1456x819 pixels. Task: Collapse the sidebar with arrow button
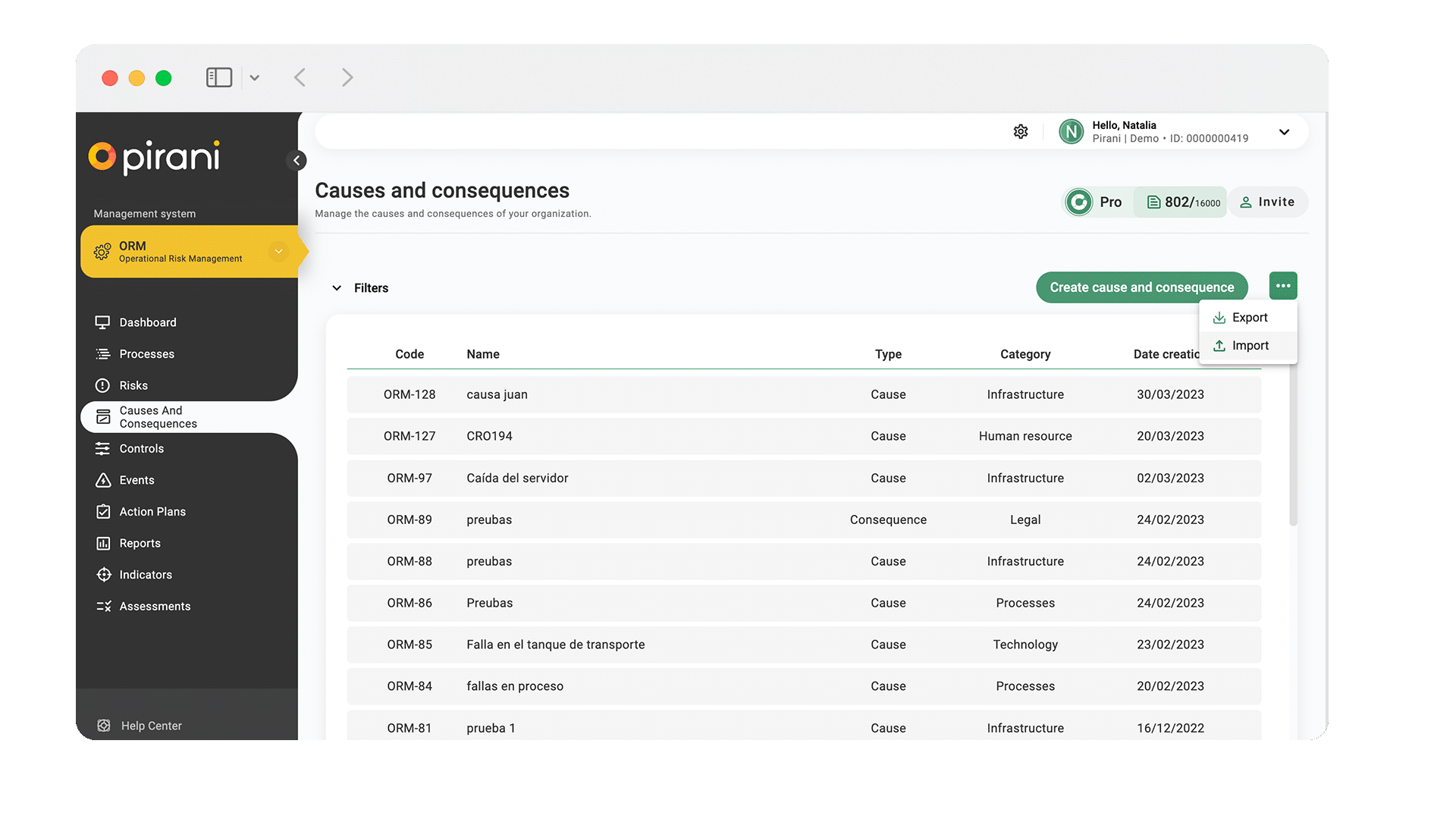[297, 160]
